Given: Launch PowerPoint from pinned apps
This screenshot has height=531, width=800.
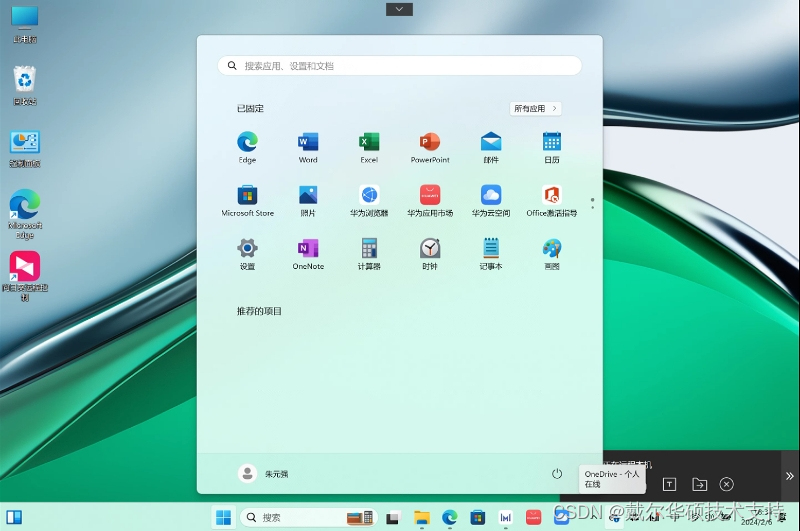Looking at the screenshot, I should 430,147.
